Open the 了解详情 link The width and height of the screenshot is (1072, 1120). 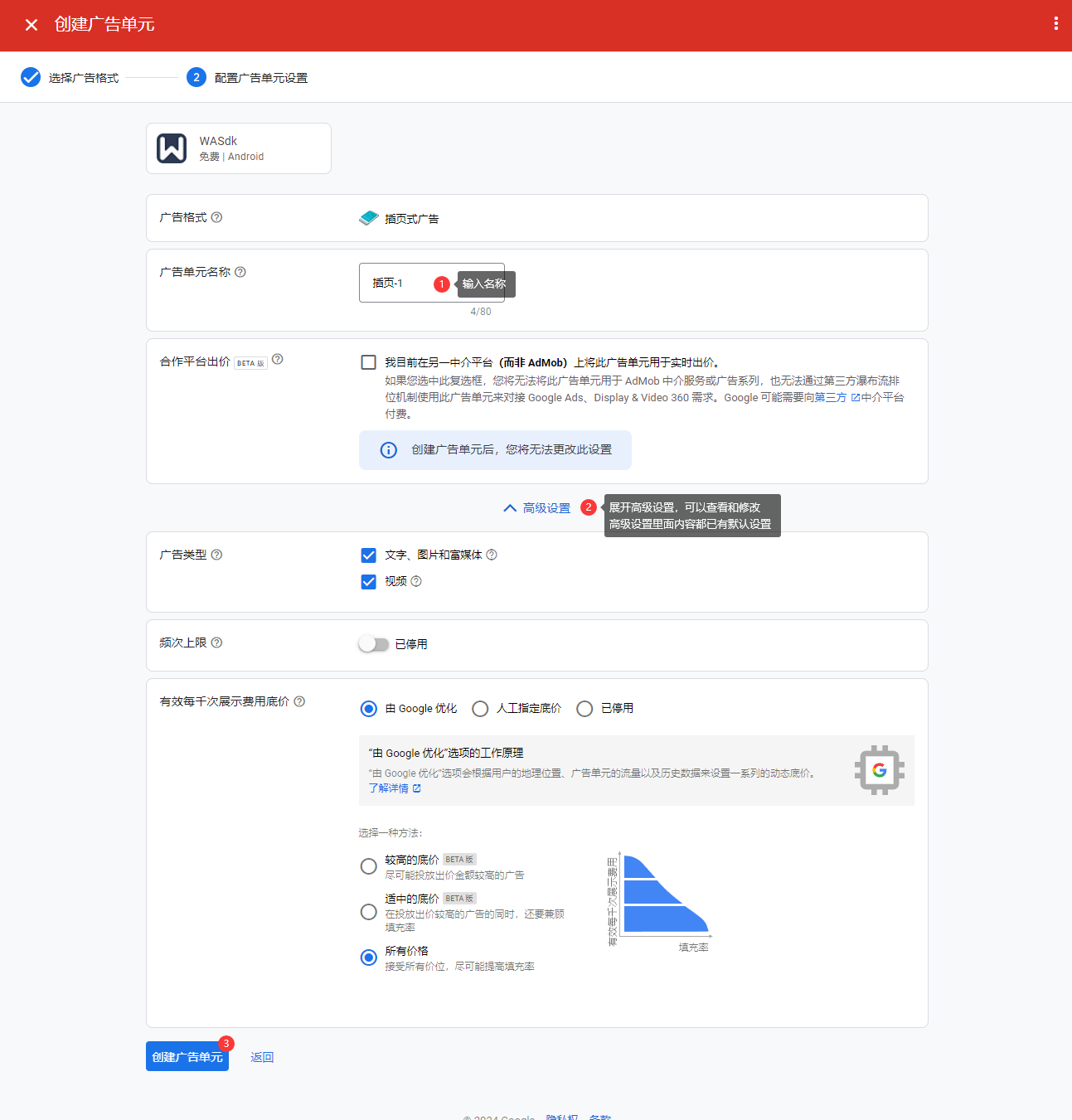click(389, 788)
